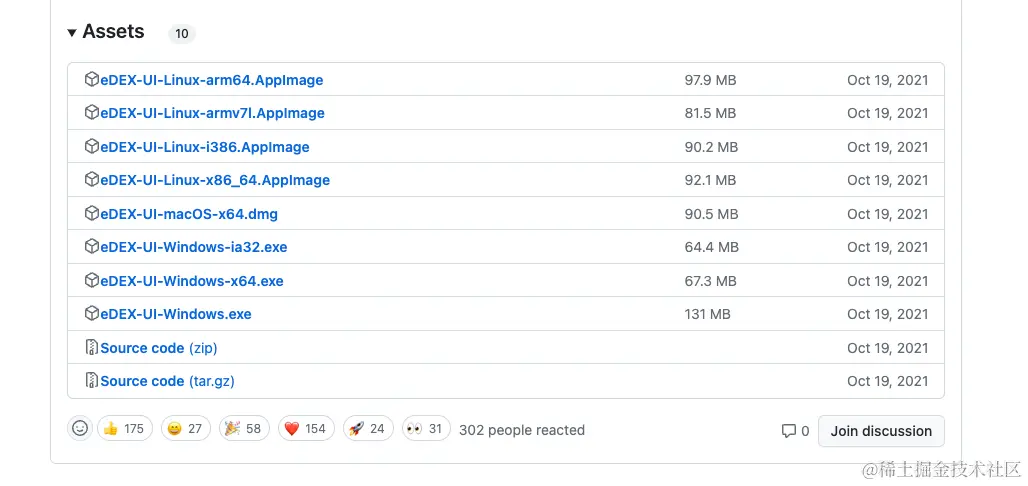The width and height of the screenshot is (1028, 486).
Task: Download eDEX-UI-Linux-armv7l.AppImage
Action: (212, 113)
